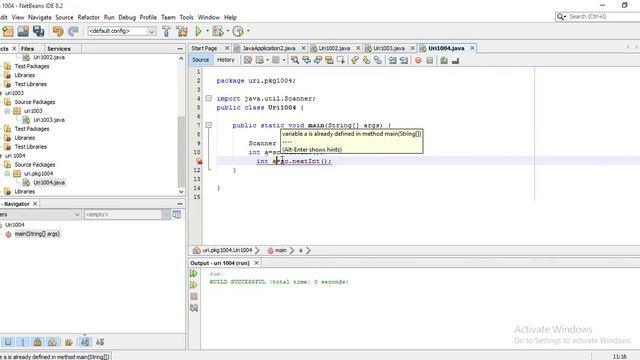Image resolution: width=640 pixels, height=360 pixels.
Task: Click the Redo arrow icon
Action: click(x=73, y=31)
